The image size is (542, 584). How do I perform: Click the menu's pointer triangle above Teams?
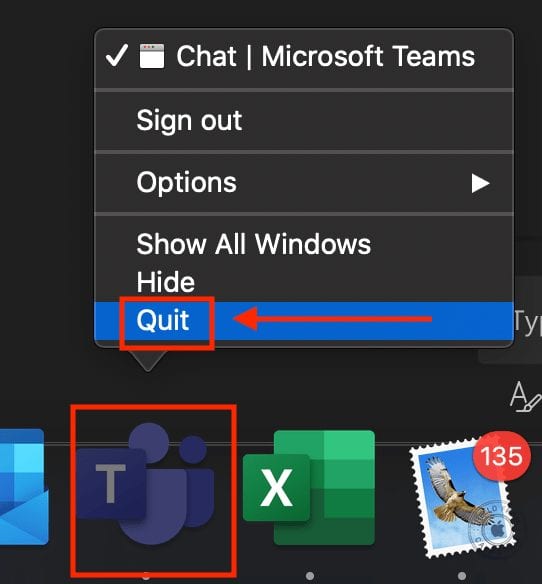pyautogui.click(x=148, y=361)
